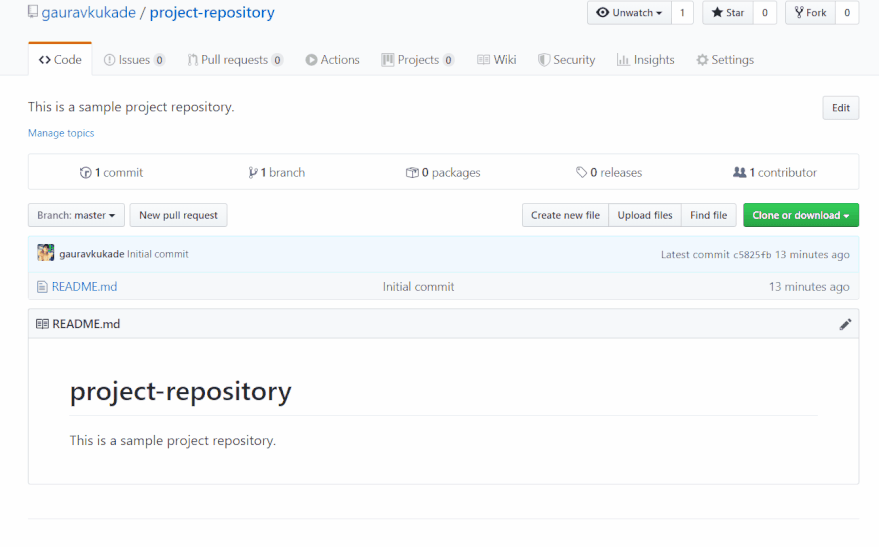
Task: Open the Issues tab
Action: tap(134, 59)
